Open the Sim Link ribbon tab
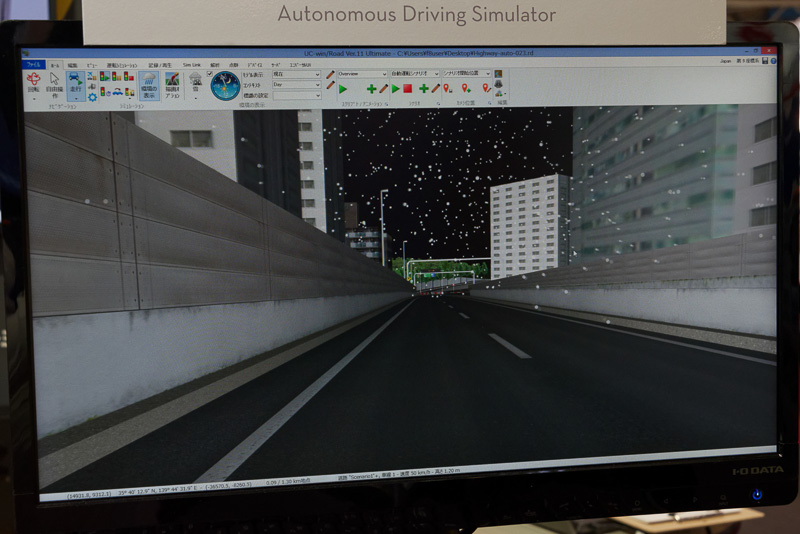Image resolution: width=800 pixels, height=534 pixels. pyautogui.click(x=191, y=65)
